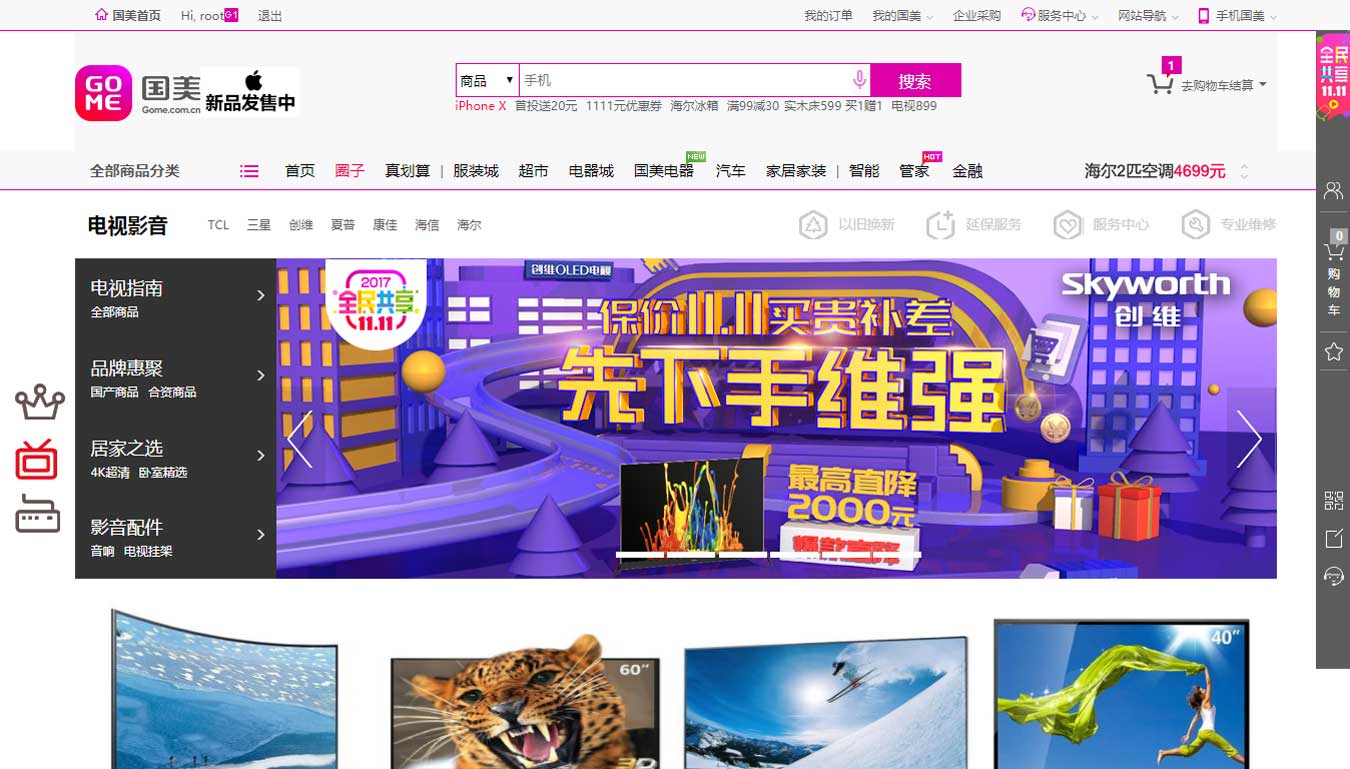The width and height of the screenshot is (1350, 769).
Task: Expand 影音配件 category row
Action: [175, 538]
